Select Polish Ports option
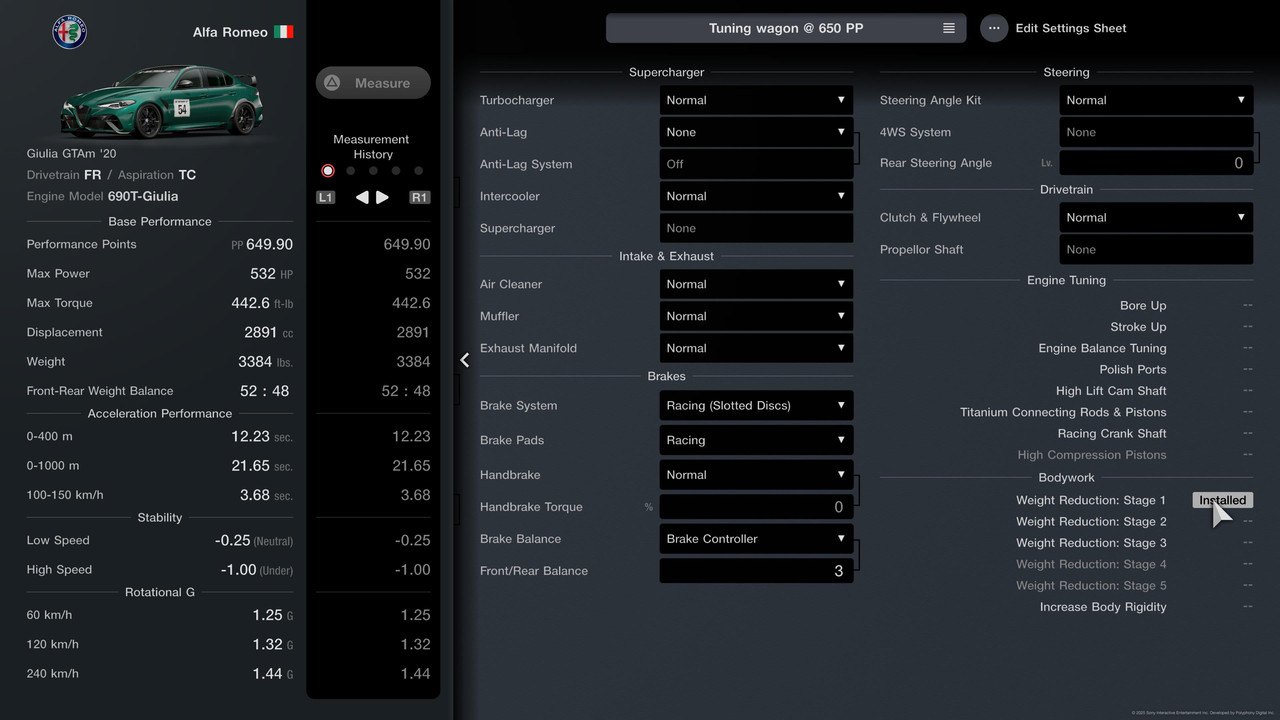The height and width of the screenshot is (720, 1280). coord(1133,369)
